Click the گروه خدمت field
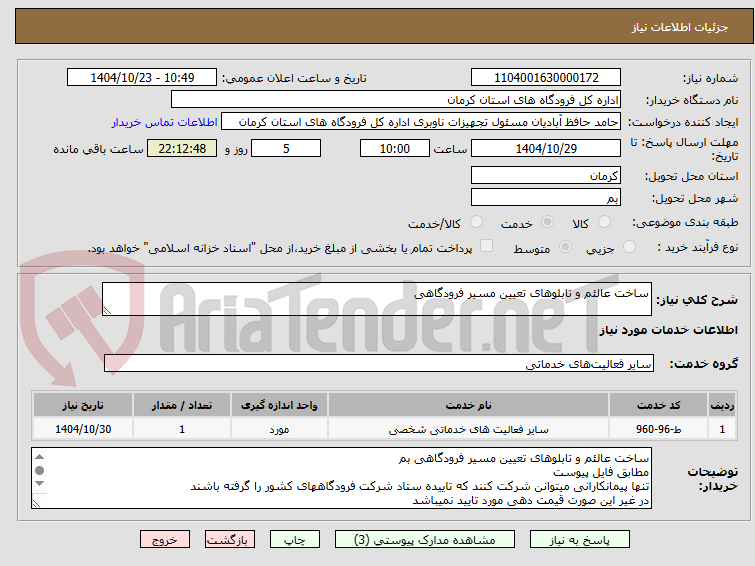This screenshot has width=755, height=566. [378, 363]
